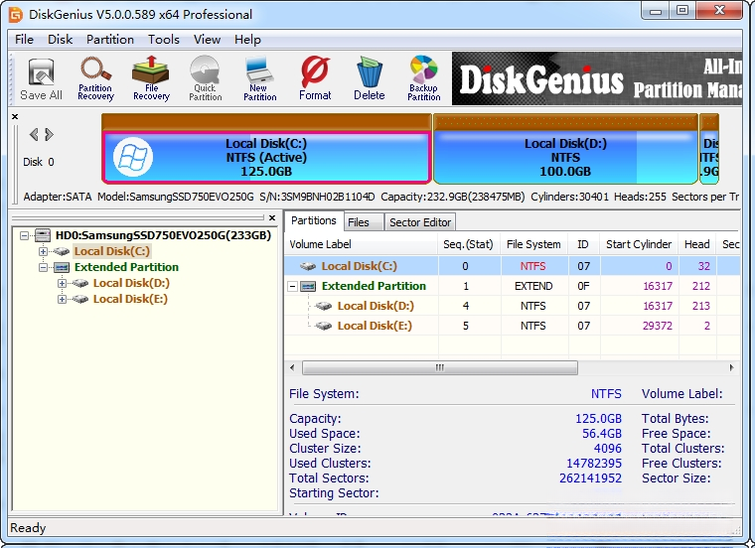Collapse Extended Partition row in table
755x548 pixels.
tap(292, 286)
